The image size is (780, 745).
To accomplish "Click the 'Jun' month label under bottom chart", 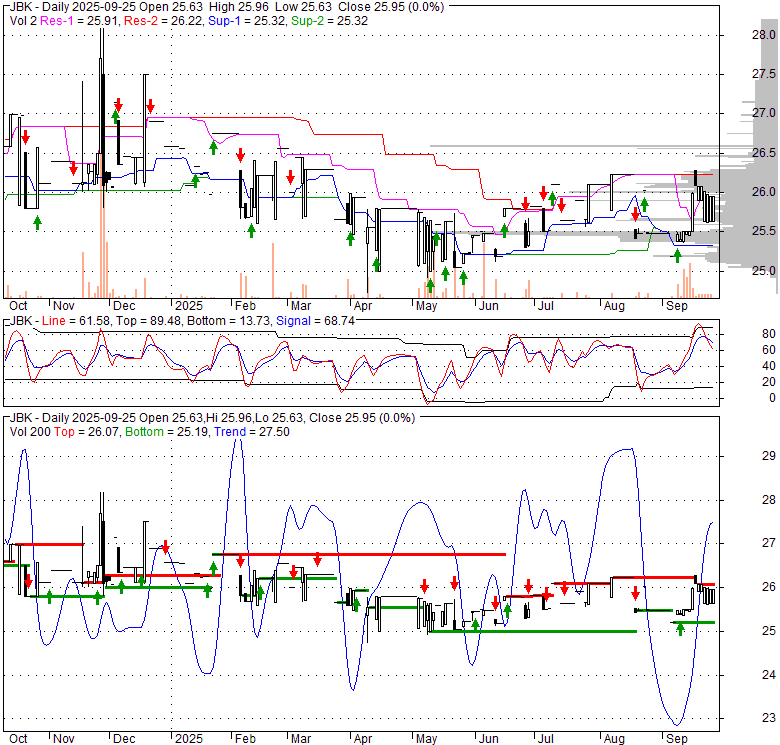I will click(488, 739).
